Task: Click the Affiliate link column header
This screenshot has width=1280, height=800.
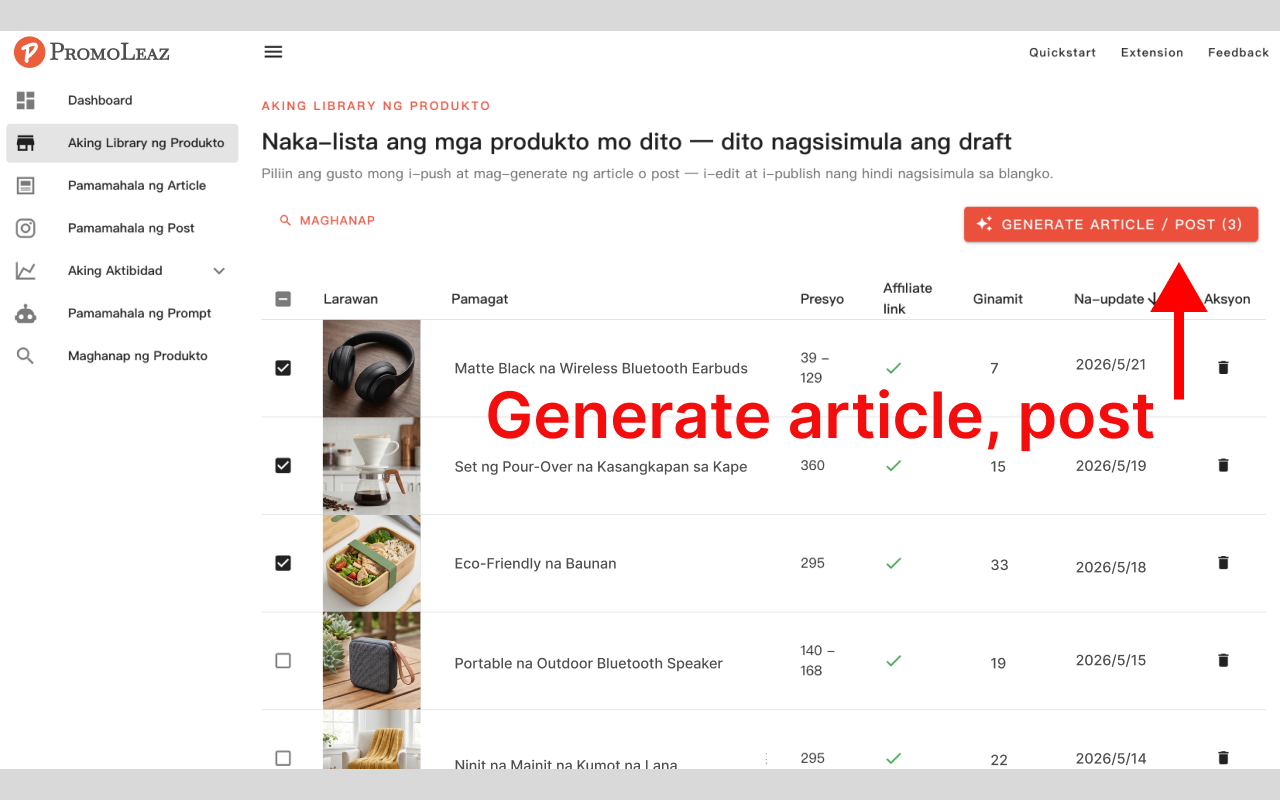Action: click(907, 298)
